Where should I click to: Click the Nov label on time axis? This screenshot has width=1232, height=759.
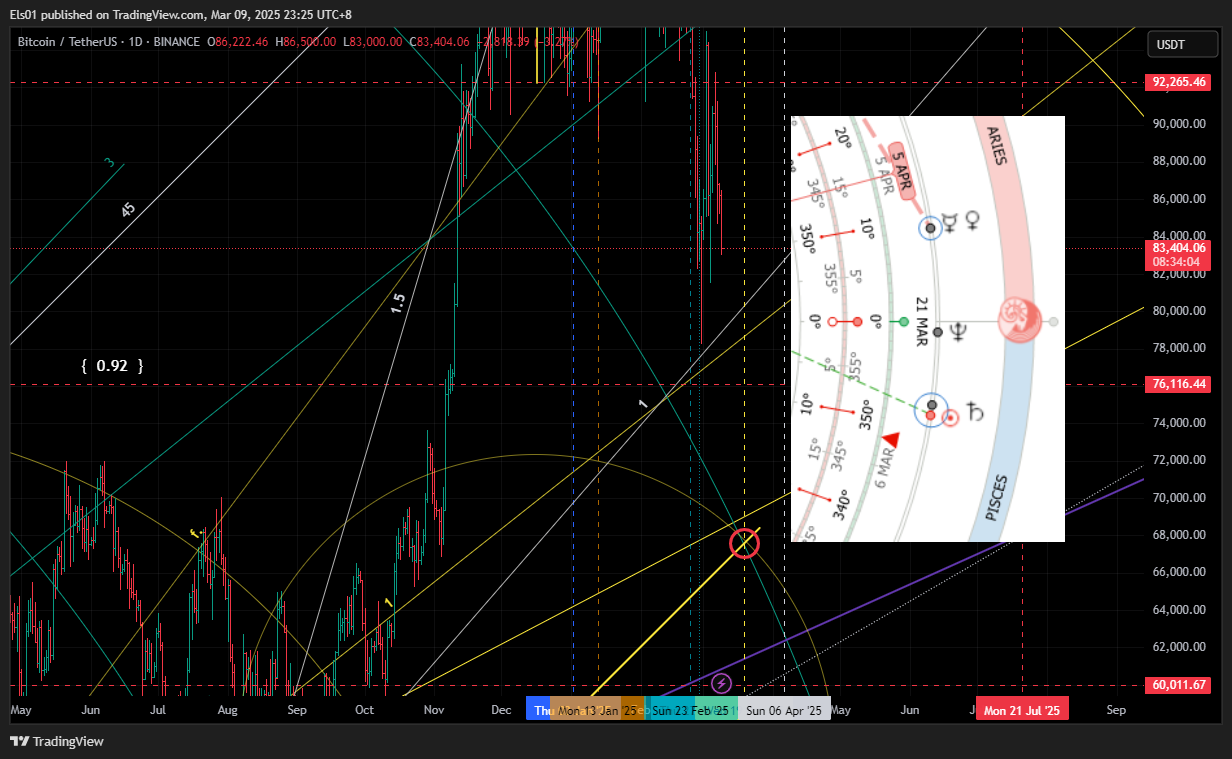(434, 710)
